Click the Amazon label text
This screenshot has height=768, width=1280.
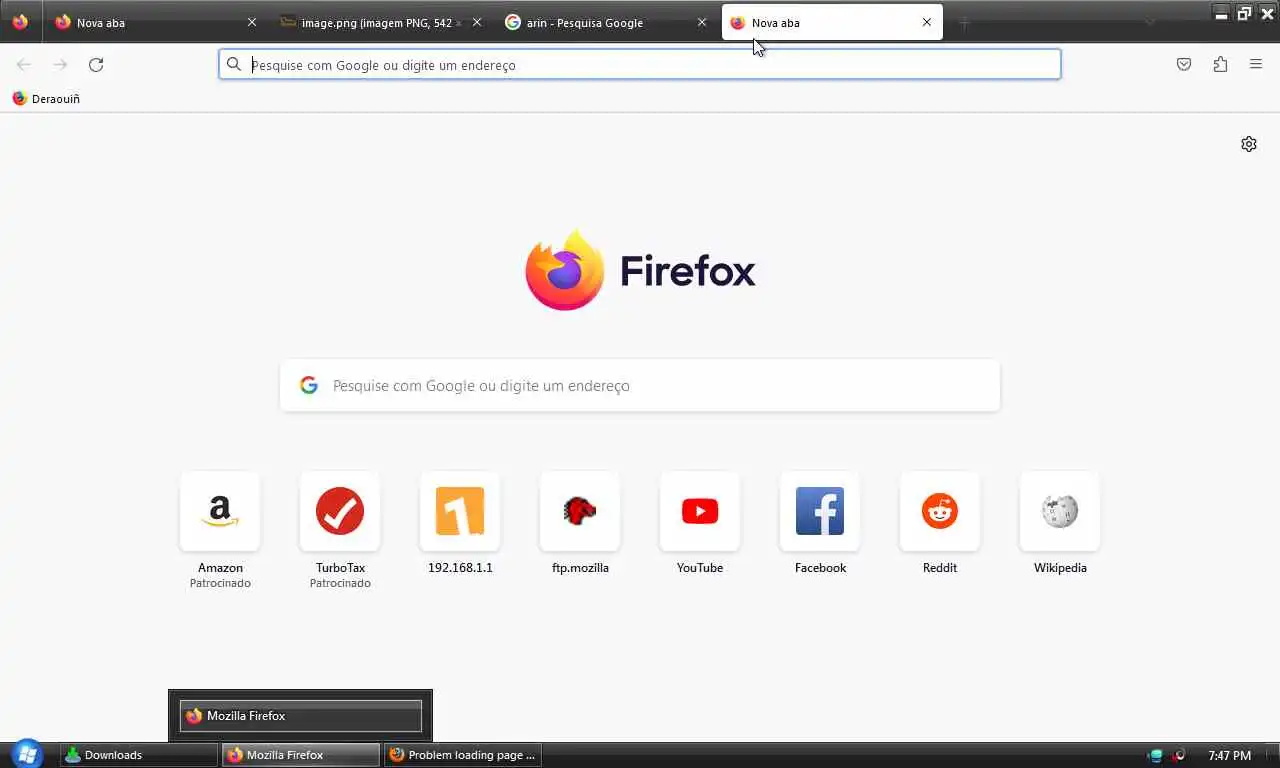tap(220, 568)
